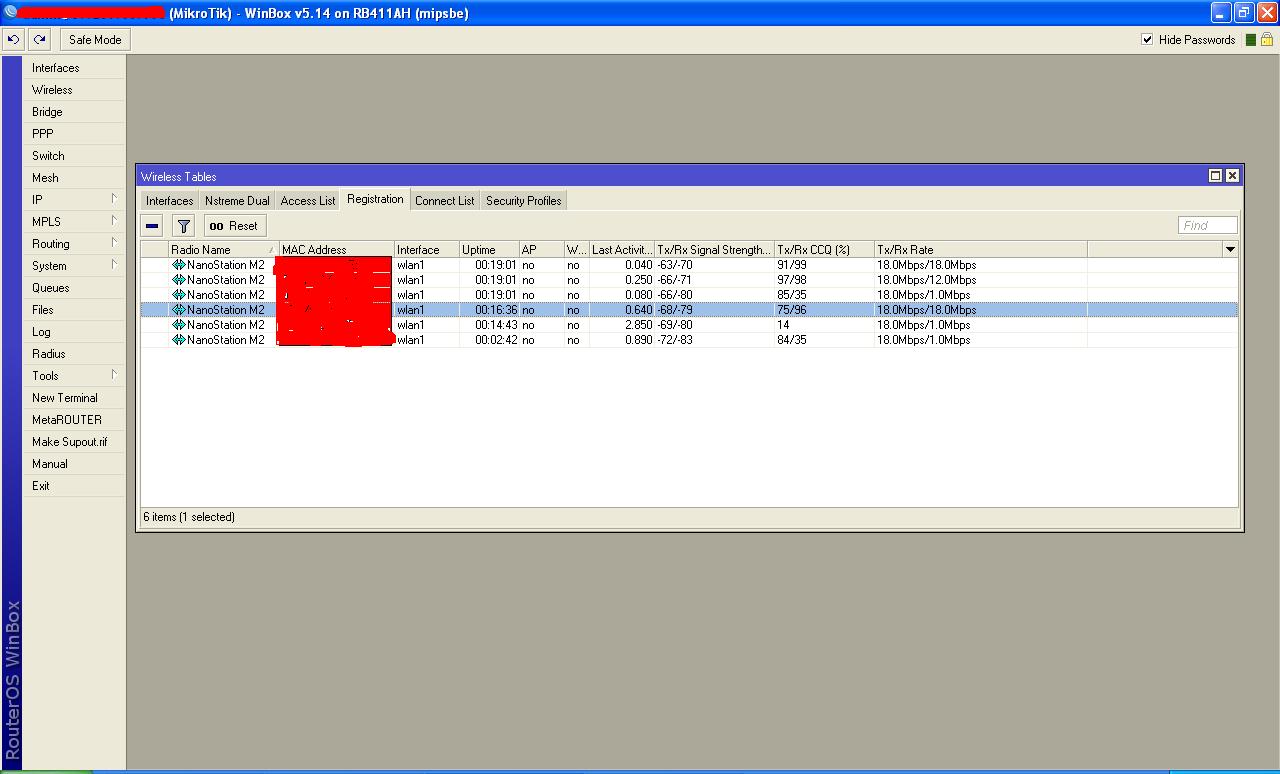Click the Reset counters button
The height and width of the screenshot is (774, 1280).
tap(234, 226)
